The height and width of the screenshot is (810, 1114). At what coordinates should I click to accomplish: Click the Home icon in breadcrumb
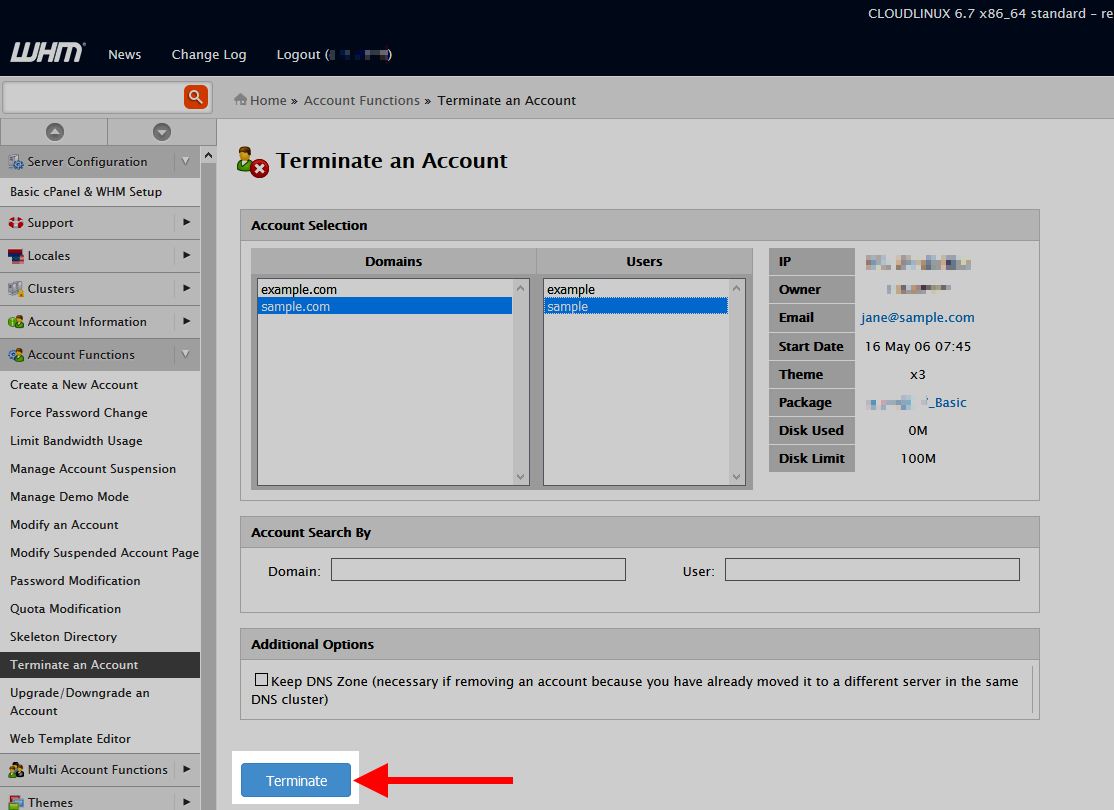point(240,100)
